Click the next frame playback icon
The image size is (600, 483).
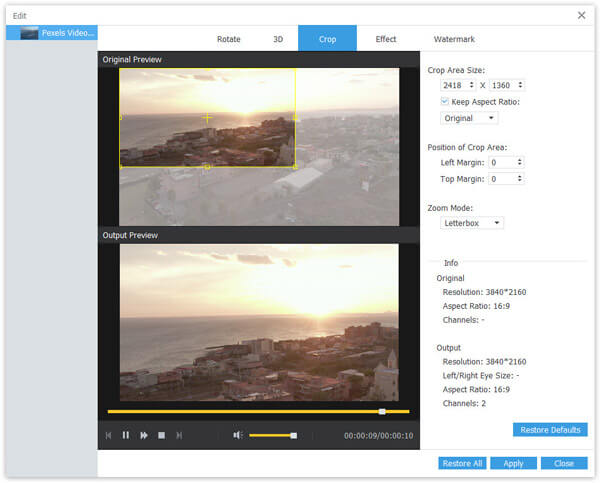(179, 435)
